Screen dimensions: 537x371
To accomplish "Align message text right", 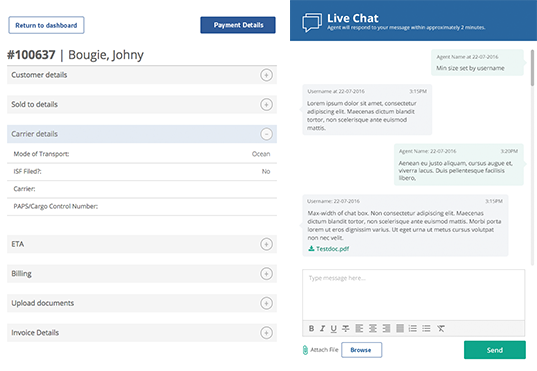I will 386,329.
